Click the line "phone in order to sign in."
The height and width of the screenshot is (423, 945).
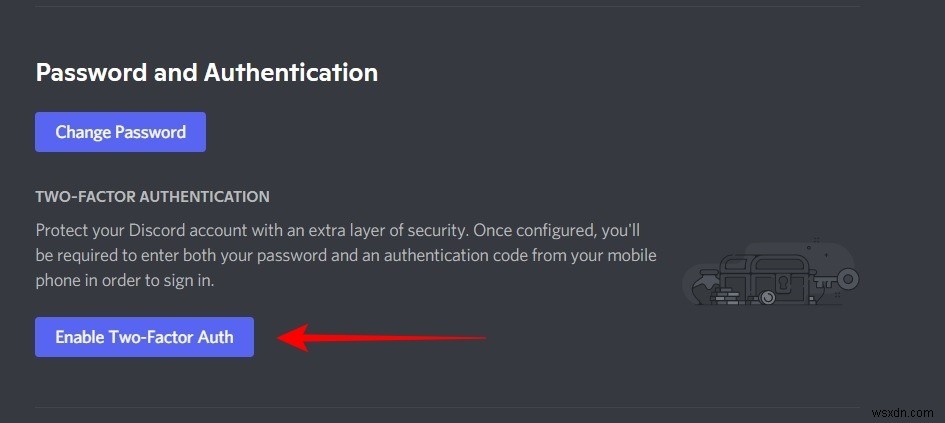138,282
